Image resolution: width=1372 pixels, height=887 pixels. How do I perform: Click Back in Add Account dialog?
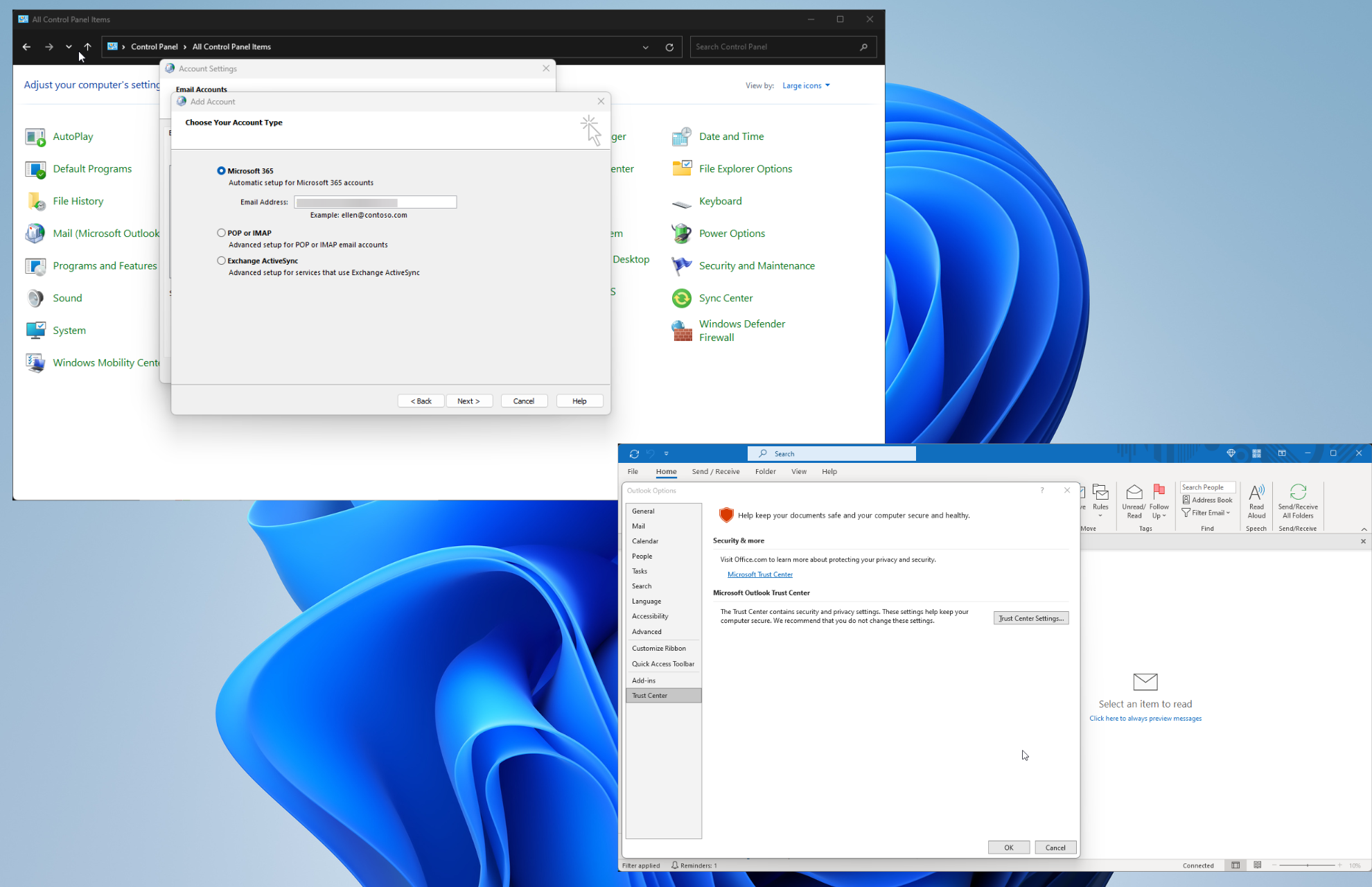pos(421,401)
